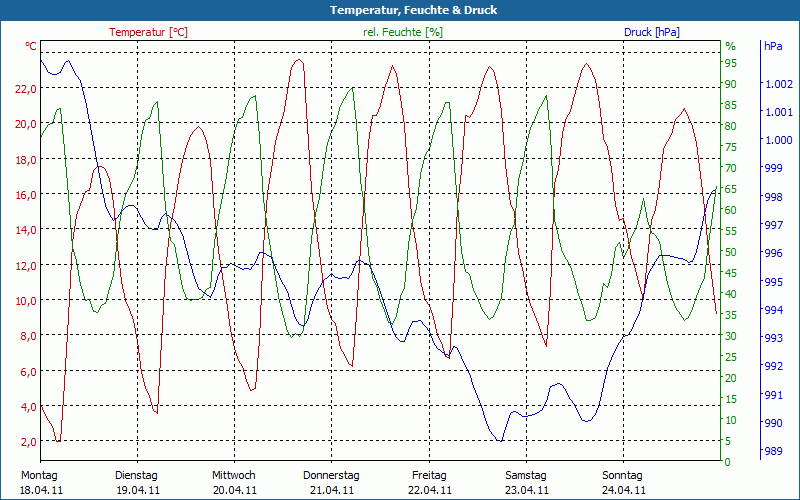This screenshot has width=800, height=500.
Task: Click the '14,0' temperature tick label
Action: 27,230
